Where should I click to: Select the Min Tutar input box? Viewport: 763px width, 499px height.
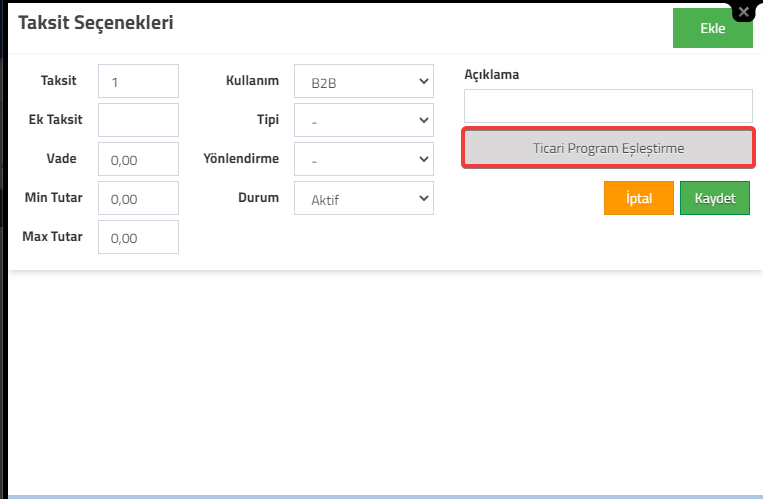[x=138, y=198]
